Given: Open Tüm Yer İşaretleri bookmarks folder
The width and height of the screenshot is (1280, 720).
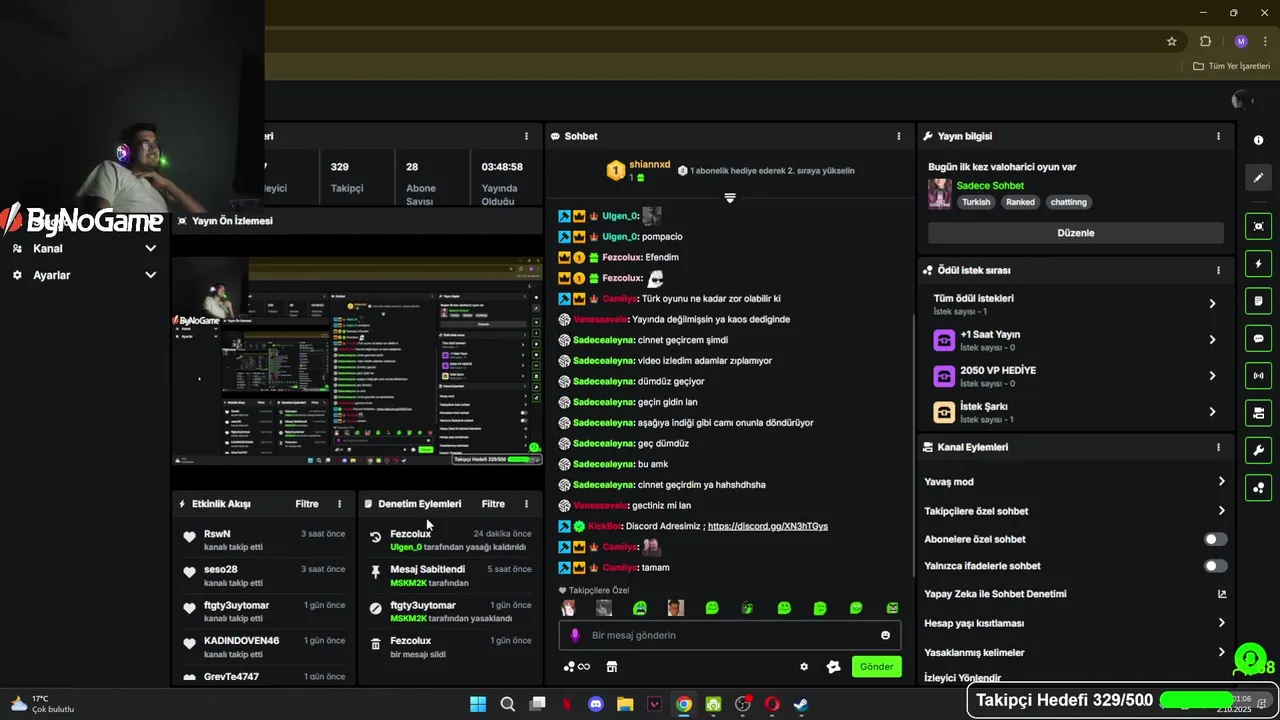Looking at the screenshot, I should [x=1232, y=66].
